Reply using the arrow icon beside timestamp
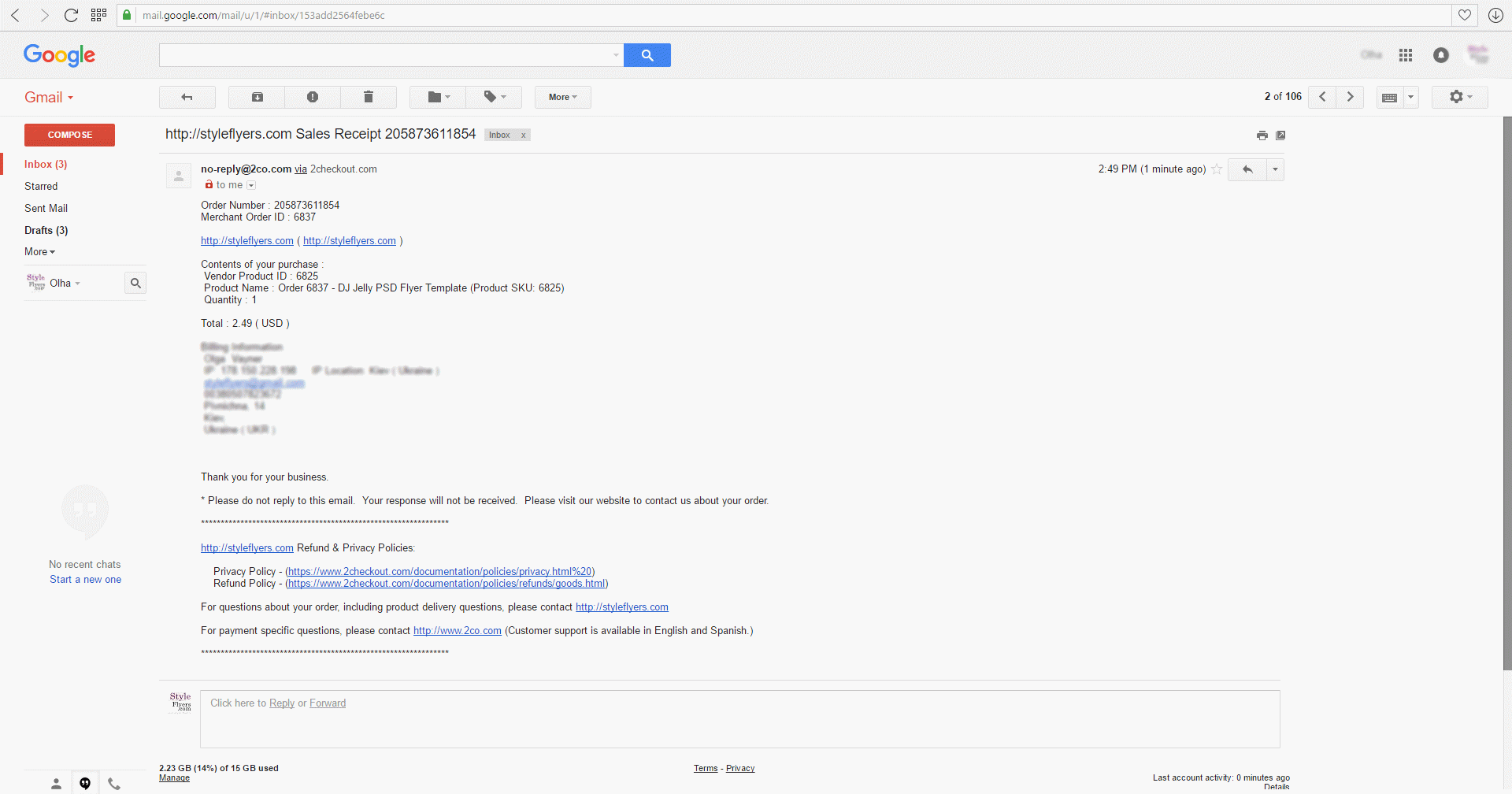 1247,169
